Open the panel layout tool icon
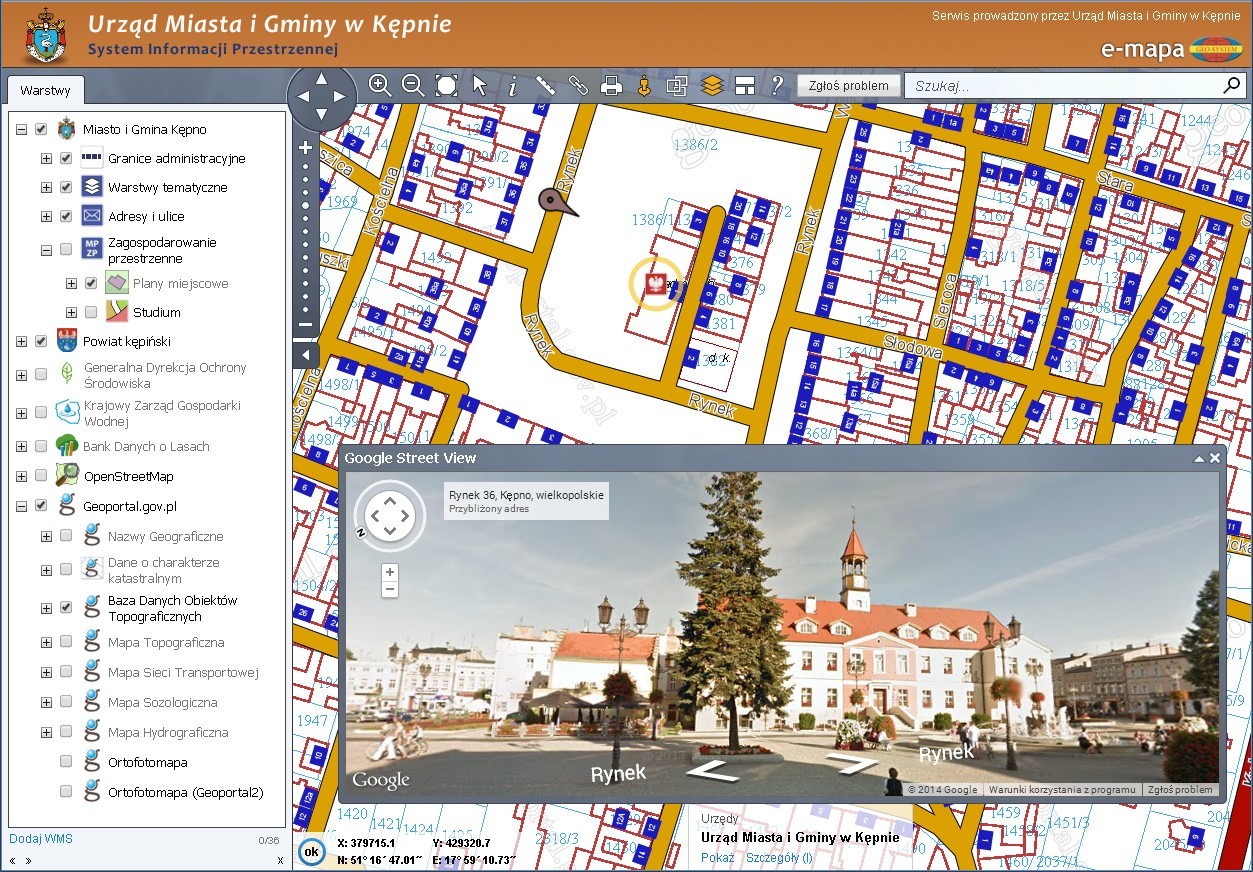This screenshot has height=872, width=1253. point(744,85)
